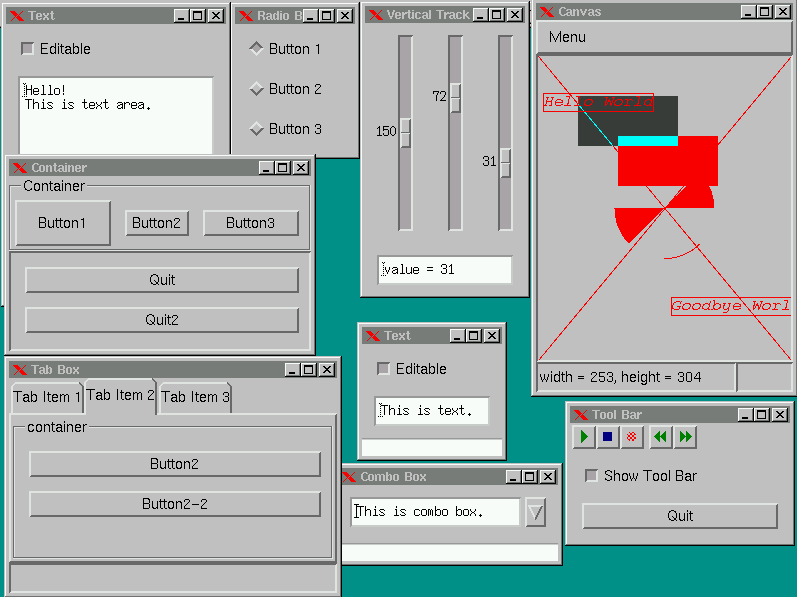This screenshot has width=797, height=597.
Task: Switch to Tab Item 1
Action: pos(46,397)
